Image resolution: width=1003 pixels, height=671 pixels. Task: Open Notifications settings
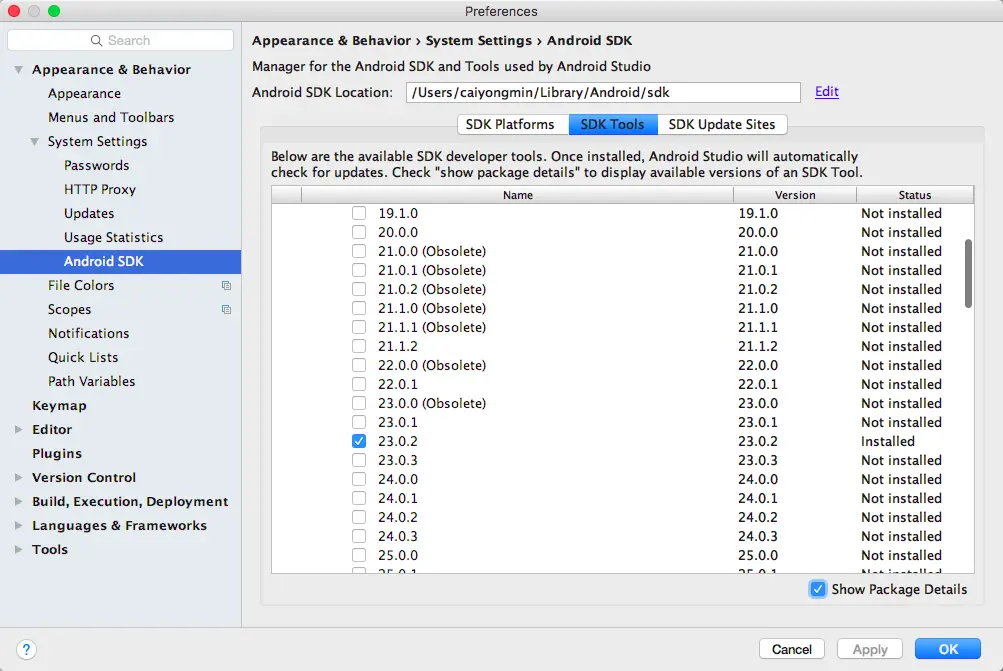click(88, 333)
